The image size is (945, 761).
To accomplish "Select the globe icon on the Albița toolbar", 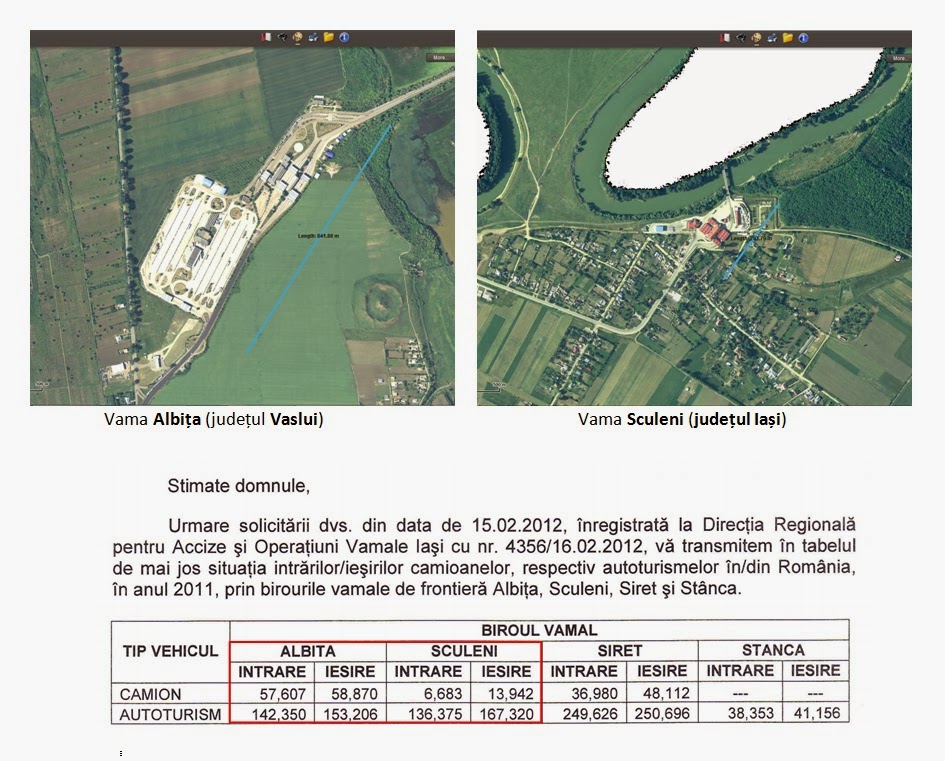I will tap(298, 37).
